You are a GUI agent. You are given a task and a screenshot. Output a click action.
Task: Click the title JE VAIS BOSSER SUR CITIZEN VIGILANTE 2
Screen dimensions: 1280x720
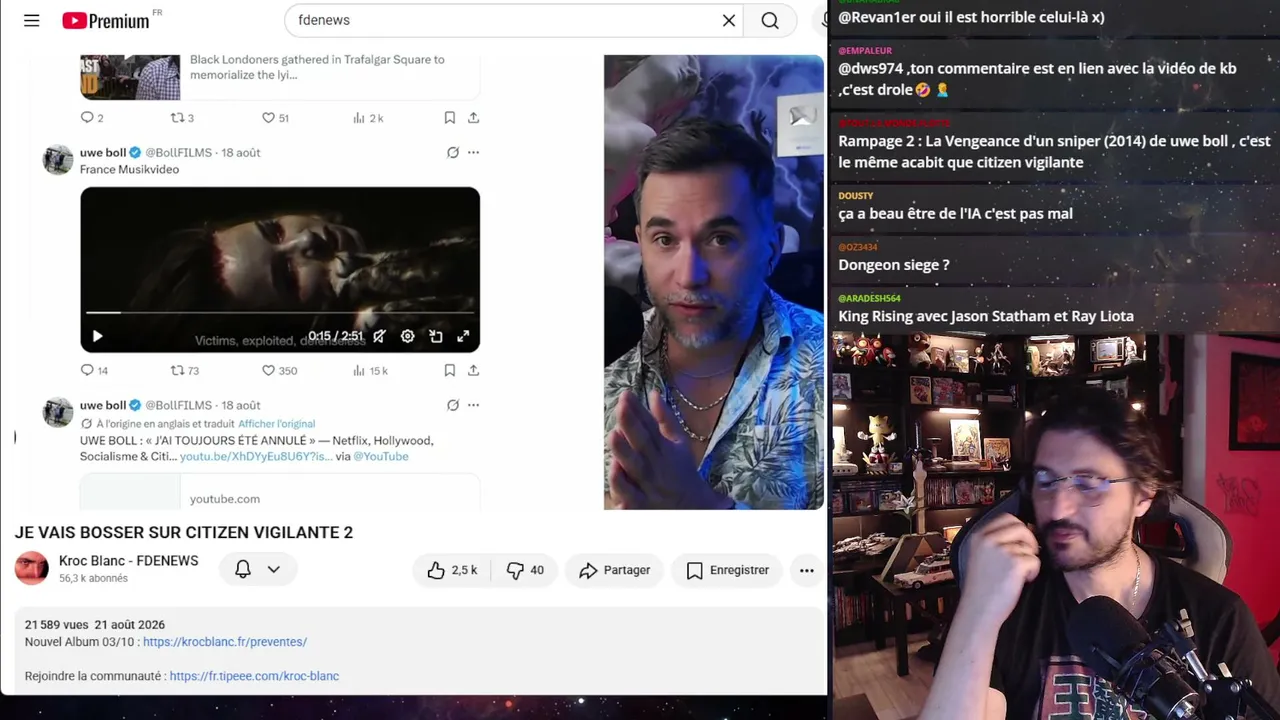[184, 533]
